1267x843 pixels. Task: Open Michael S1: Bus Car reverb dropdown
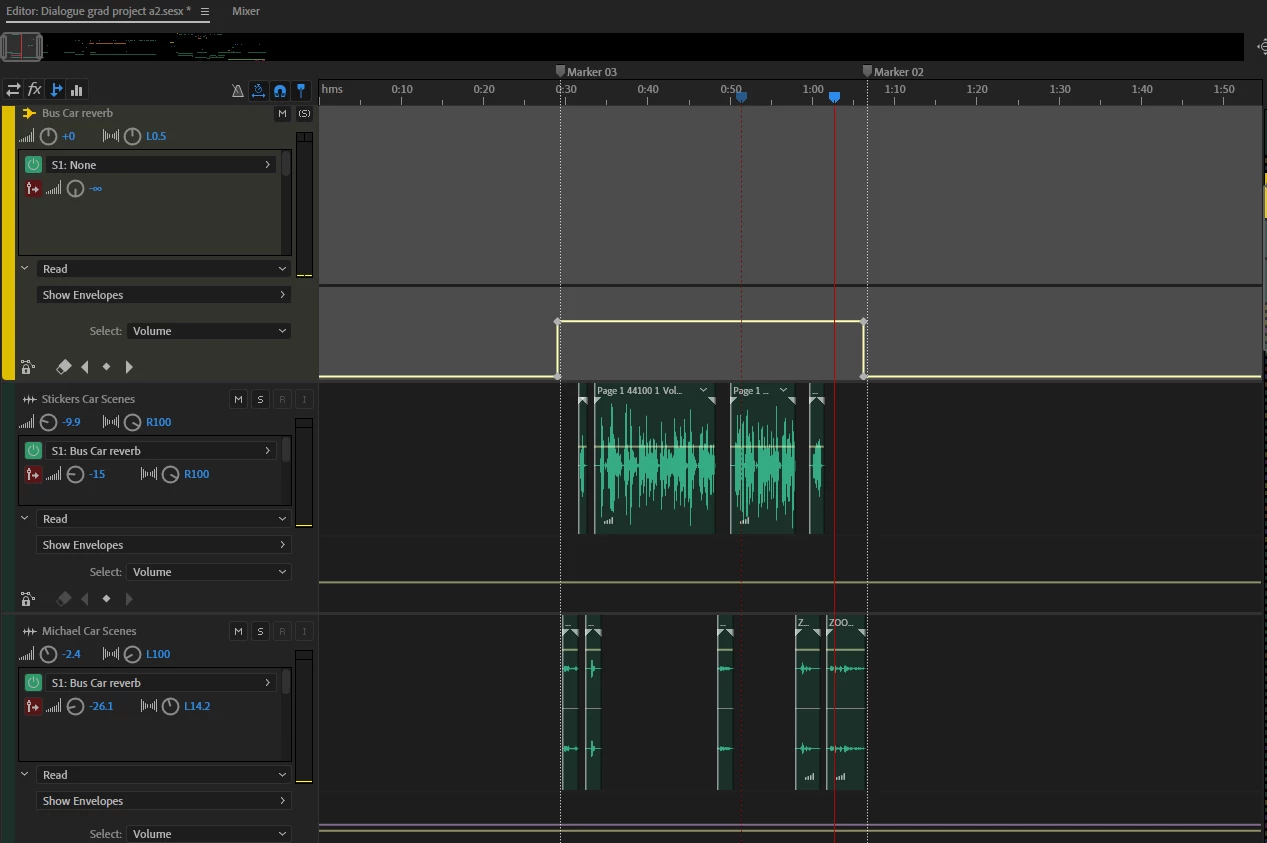point(161,683)
